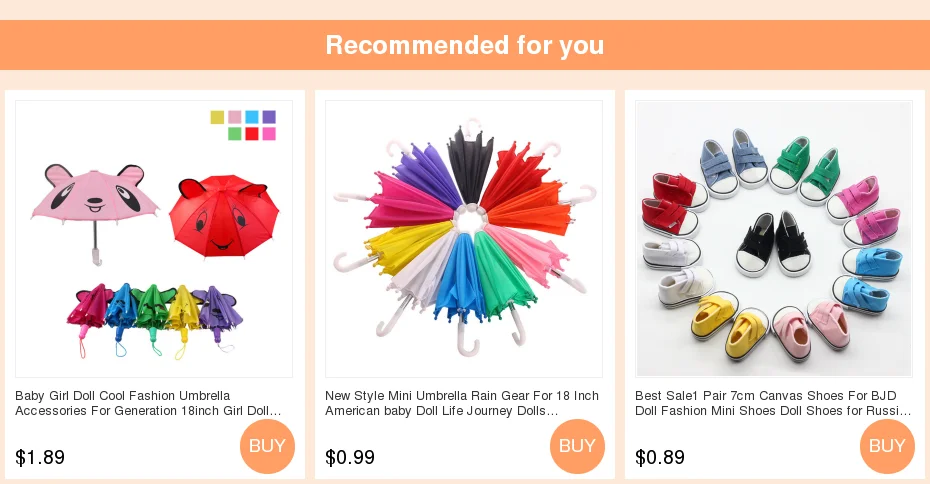This screenshot has width=930, height=484.
Task: Click the $0.99 price label
Action: pos(350,457)
